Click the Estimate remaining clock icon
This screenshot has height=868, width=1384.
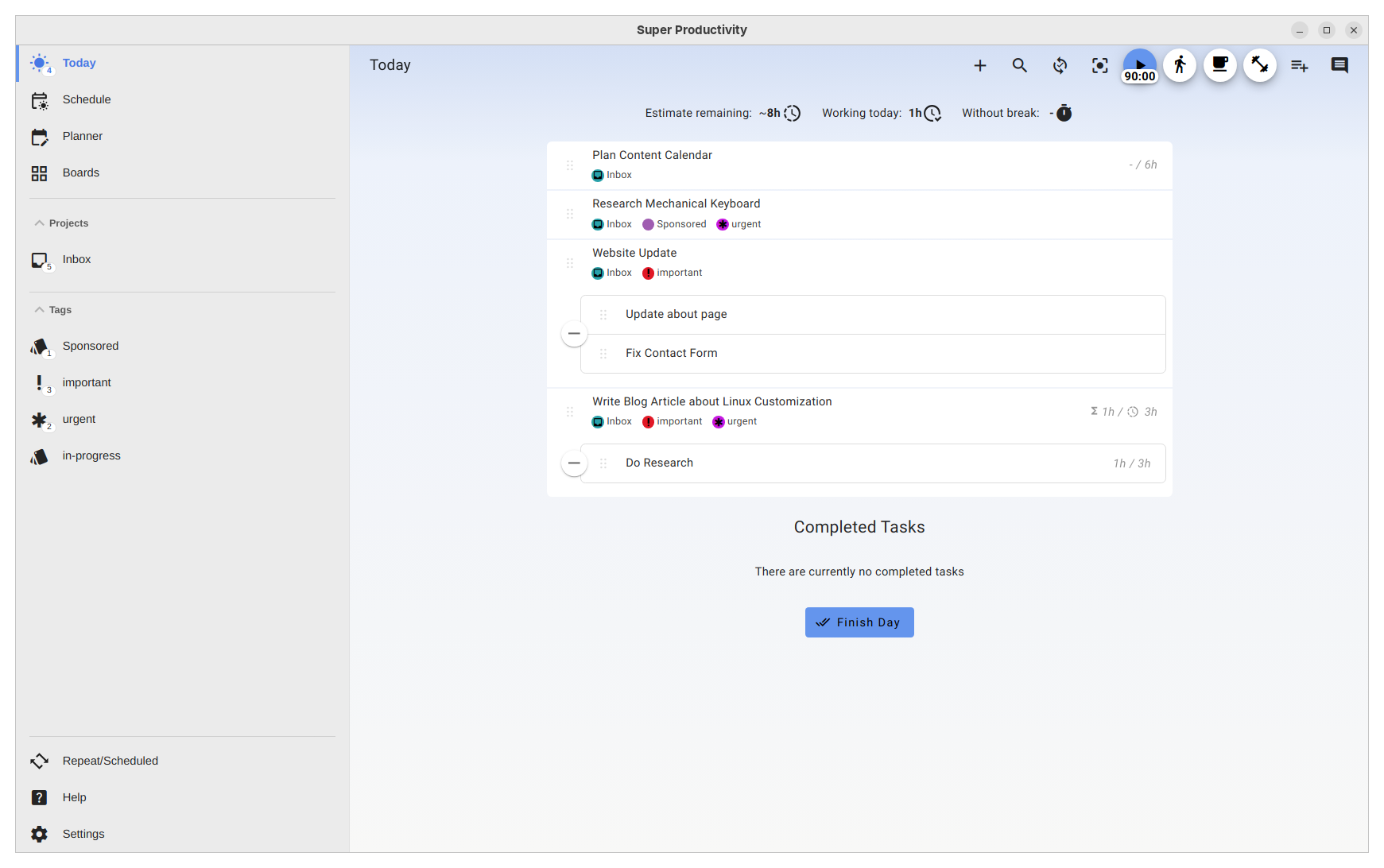[793, 114]
